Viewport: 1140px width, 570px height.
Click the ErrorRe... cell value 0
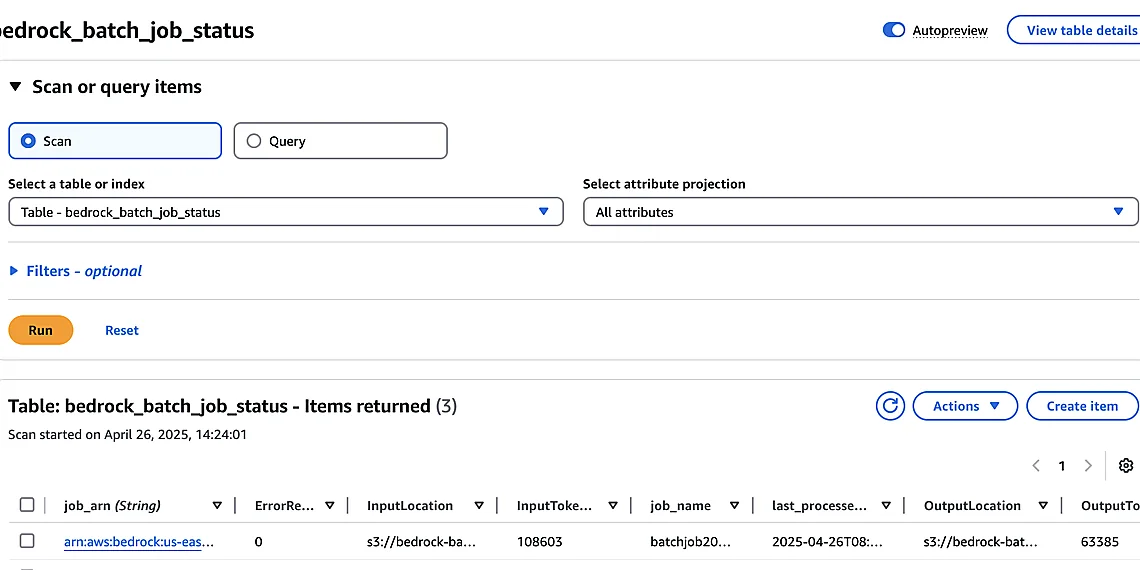coord(259,542)
